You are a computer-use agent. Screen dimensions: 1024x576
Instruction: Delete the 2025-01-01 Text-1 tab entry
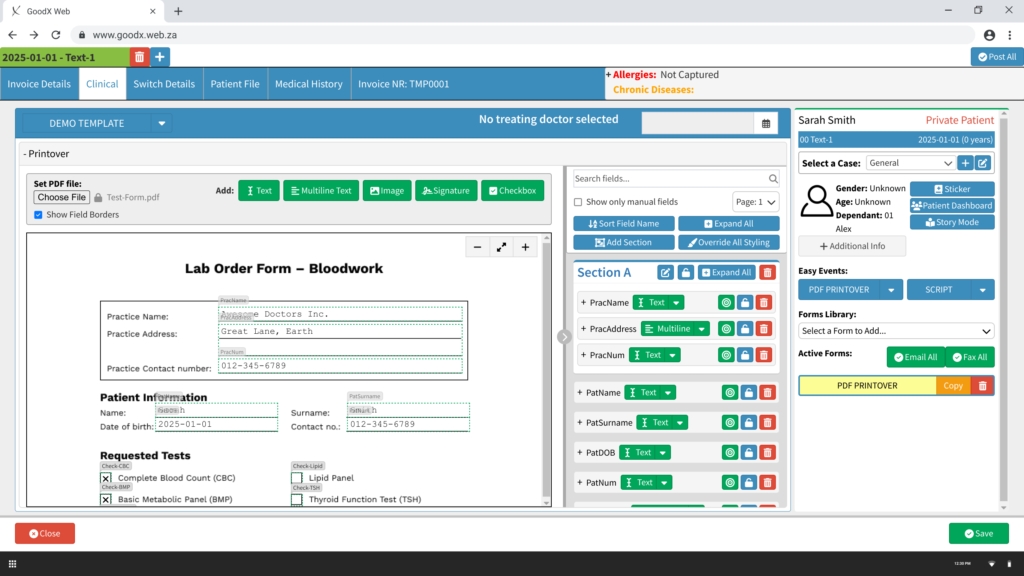[x=139, y=57]
